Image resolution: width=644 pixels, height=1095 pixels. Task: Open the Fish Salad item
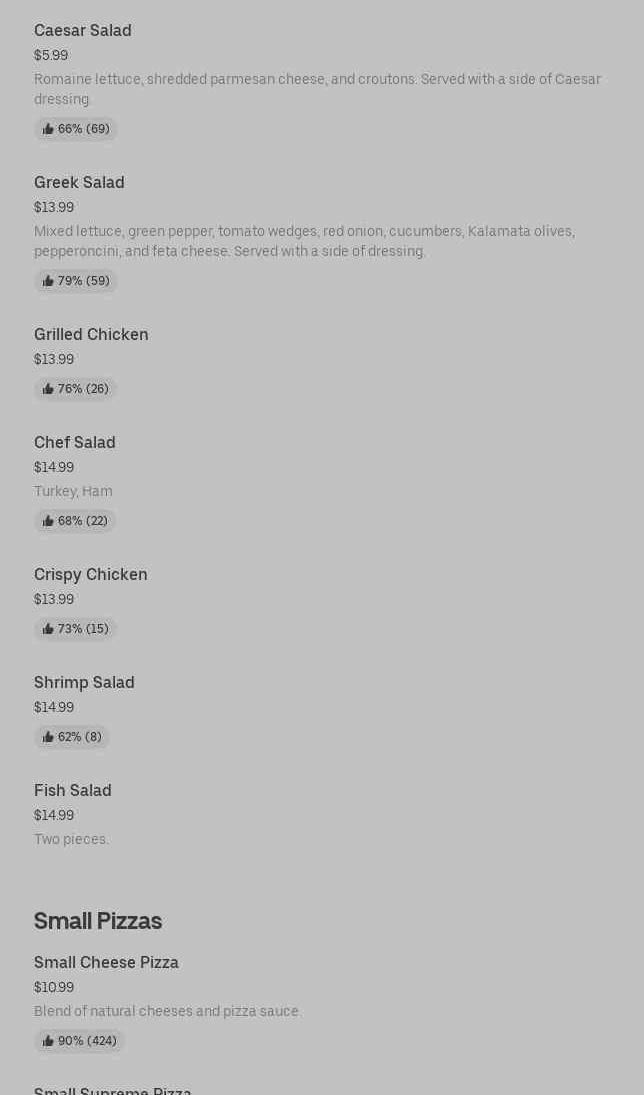[x=73, y=791]
